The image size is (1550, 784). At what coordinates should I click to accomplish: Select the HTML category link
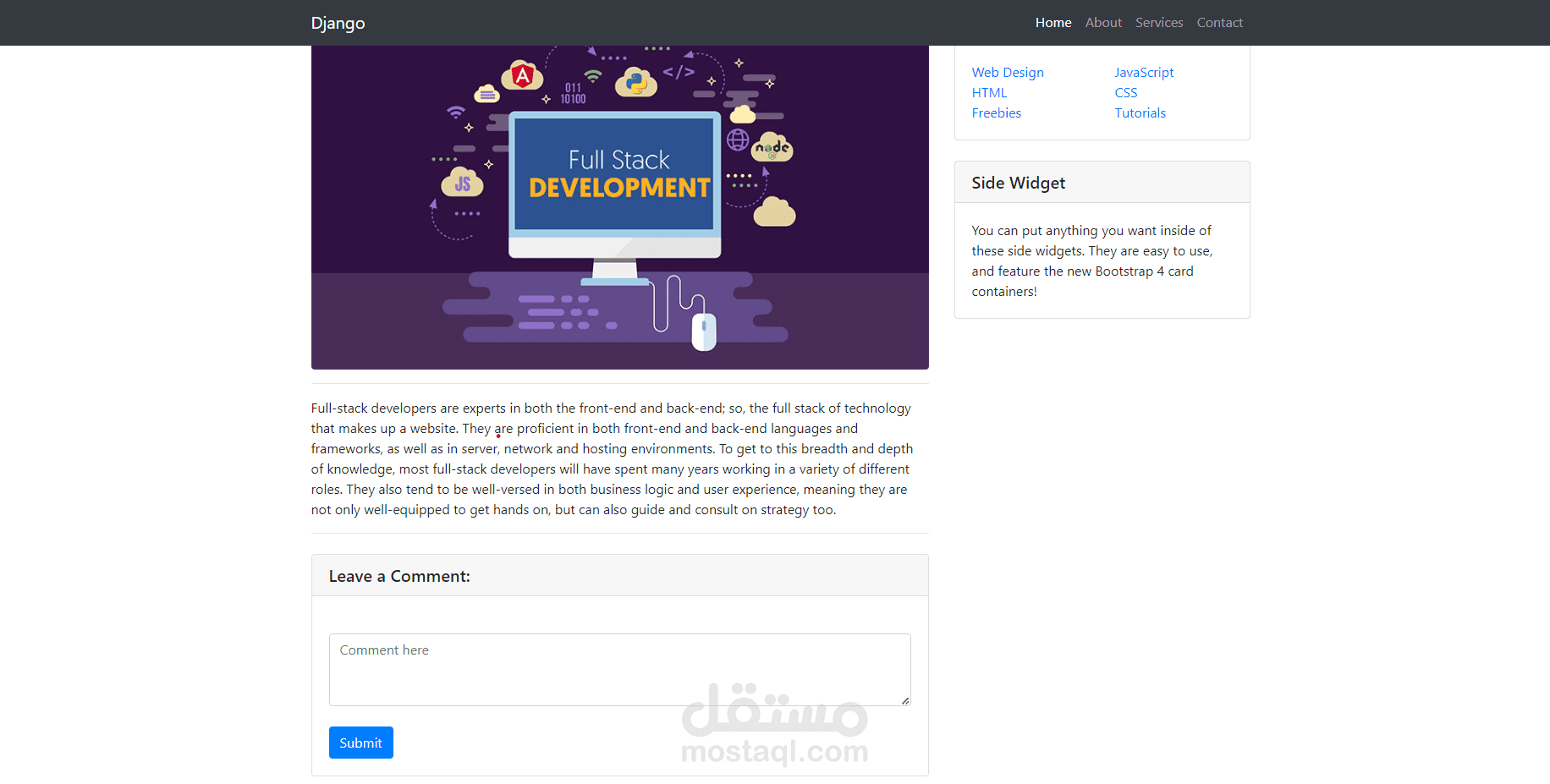pos(989,93)
